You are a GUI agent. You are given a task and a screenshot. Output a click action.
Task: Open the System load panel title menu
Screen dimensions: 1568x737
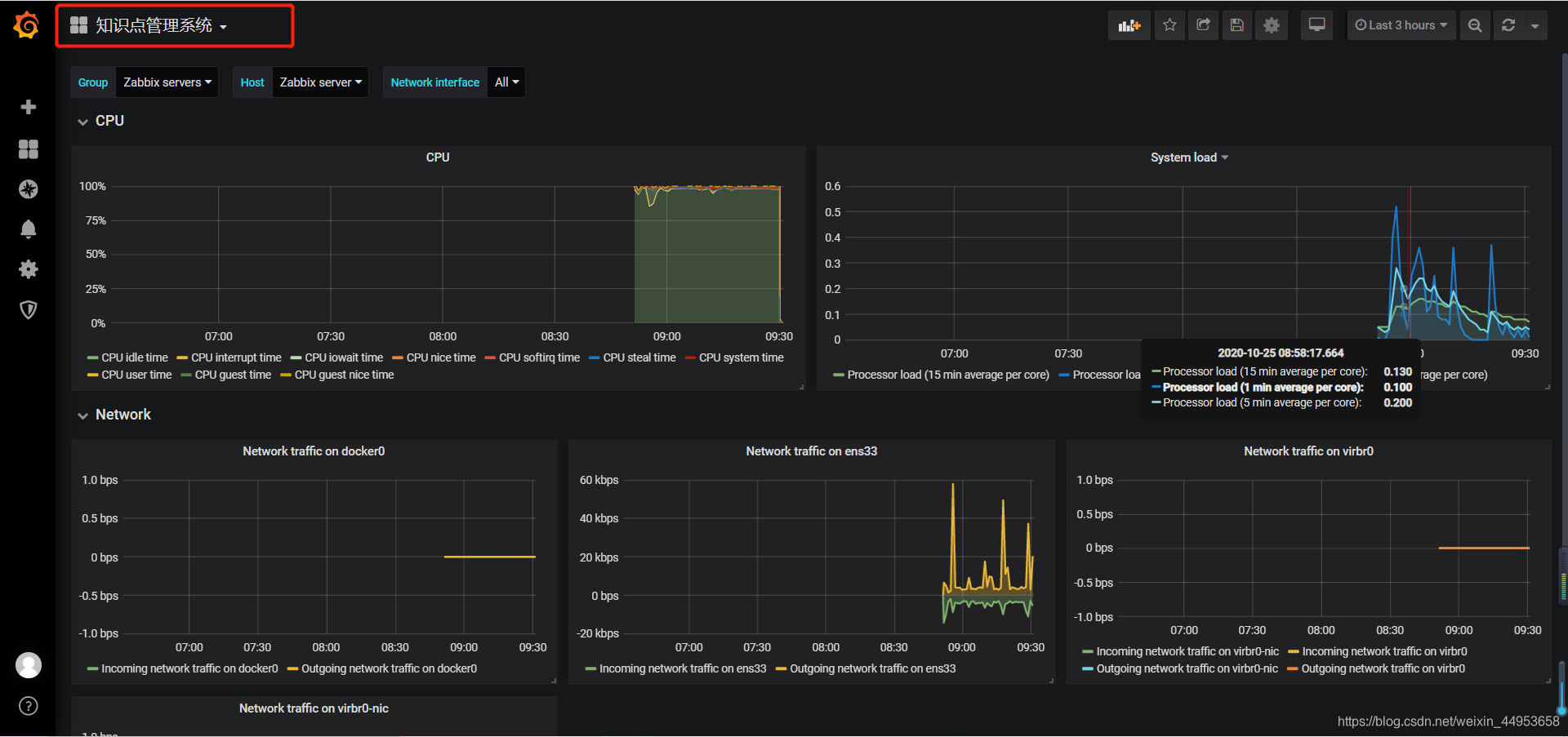[x=1189, y=158]
